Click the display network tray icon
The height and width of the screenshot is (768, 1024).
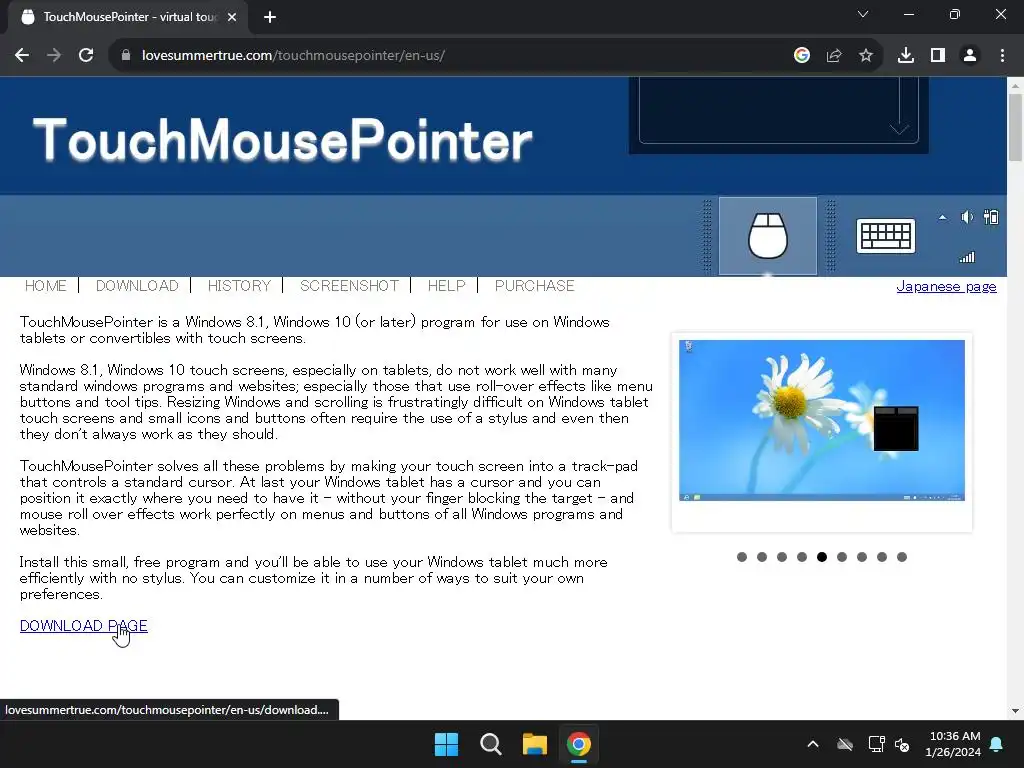876,744
